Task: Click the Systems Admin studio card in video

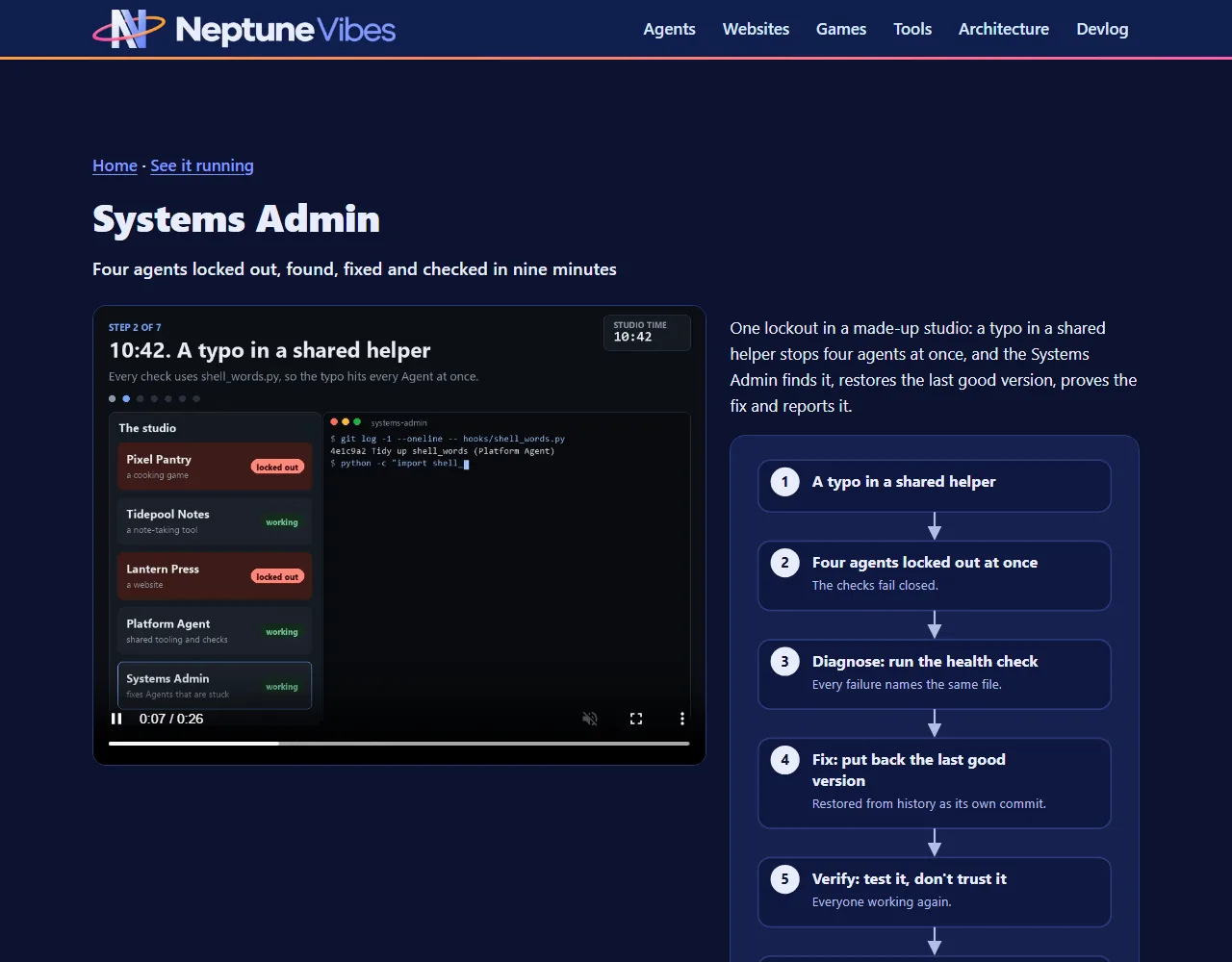Action: click(x=215, y=685)
